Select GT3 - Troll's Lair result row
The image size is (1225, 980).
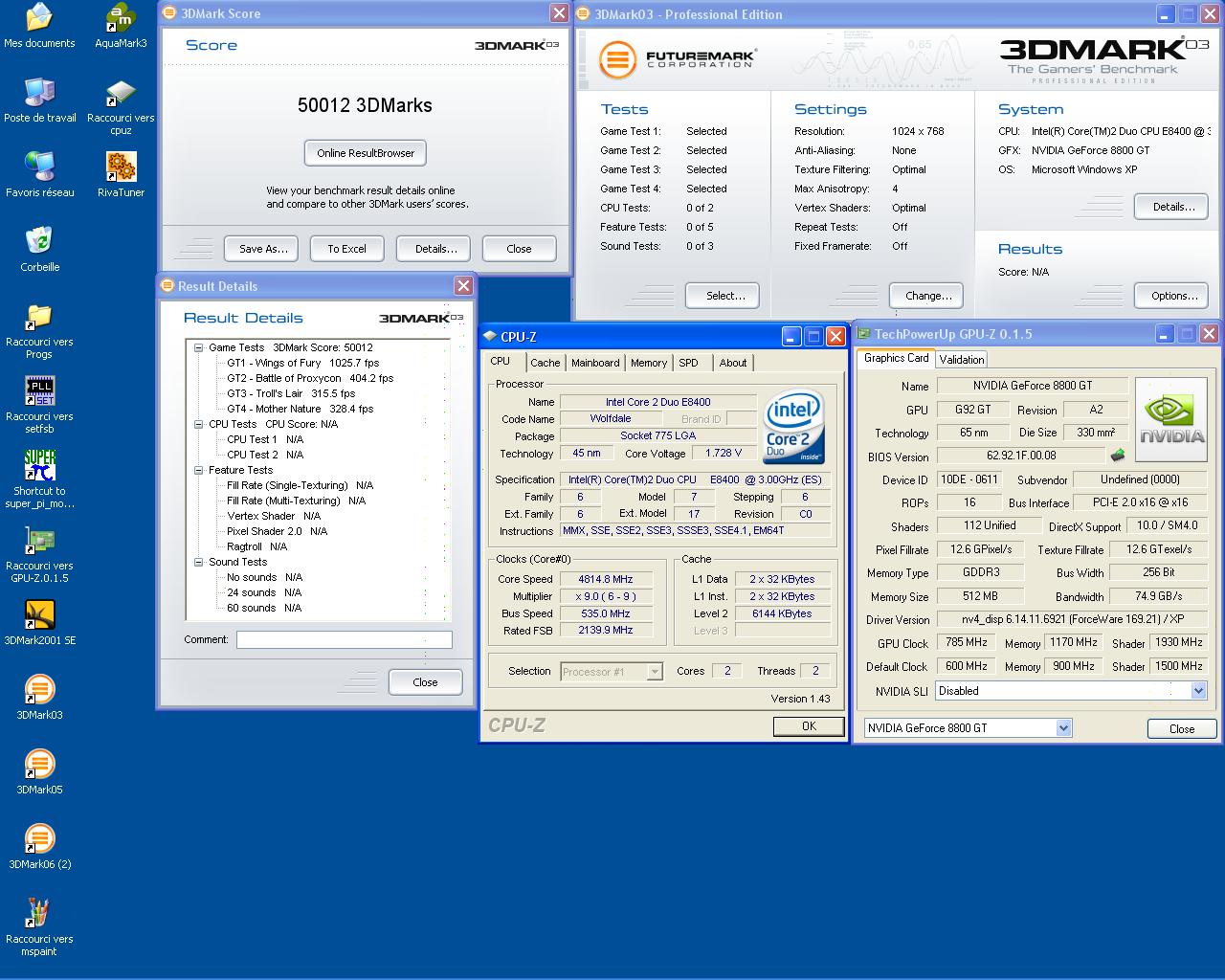291,393
